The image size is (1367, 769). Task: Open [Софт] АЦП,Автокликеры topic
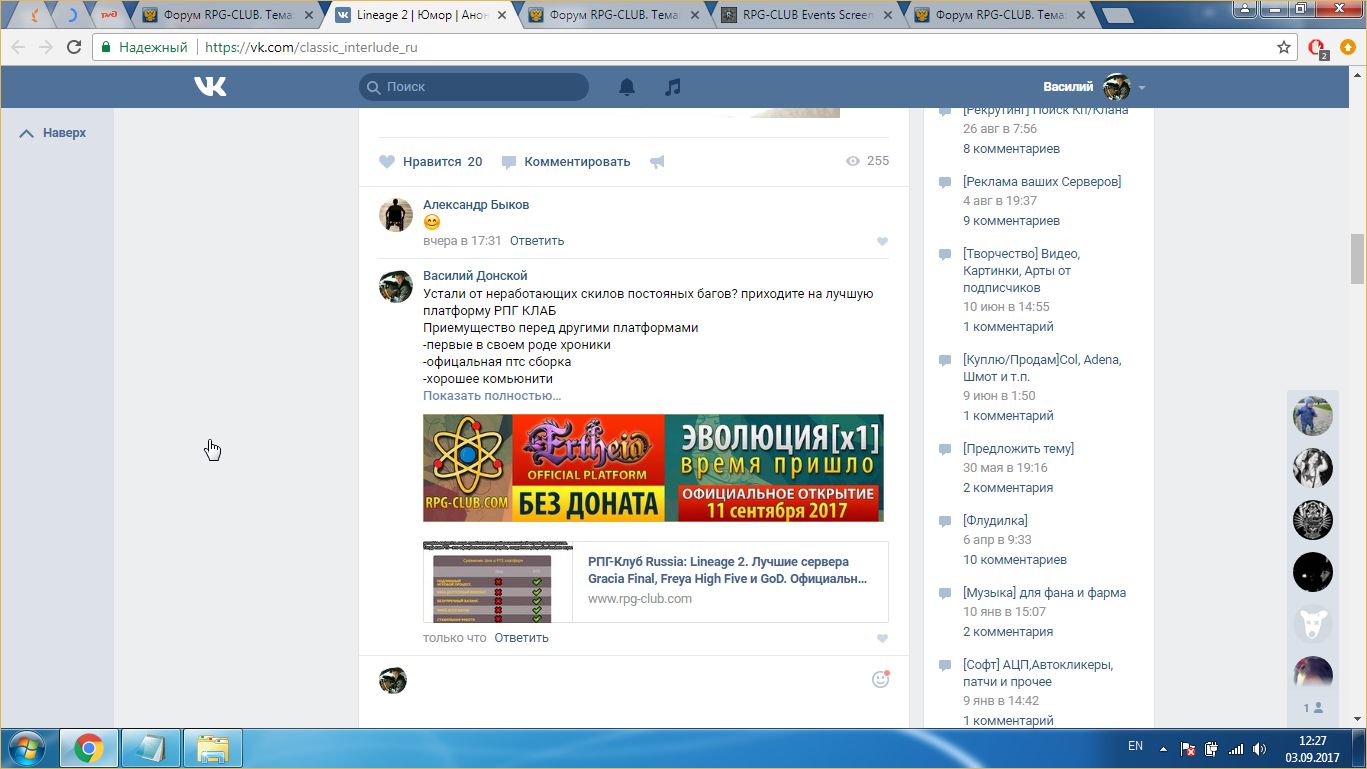(x=1038, y=672)
